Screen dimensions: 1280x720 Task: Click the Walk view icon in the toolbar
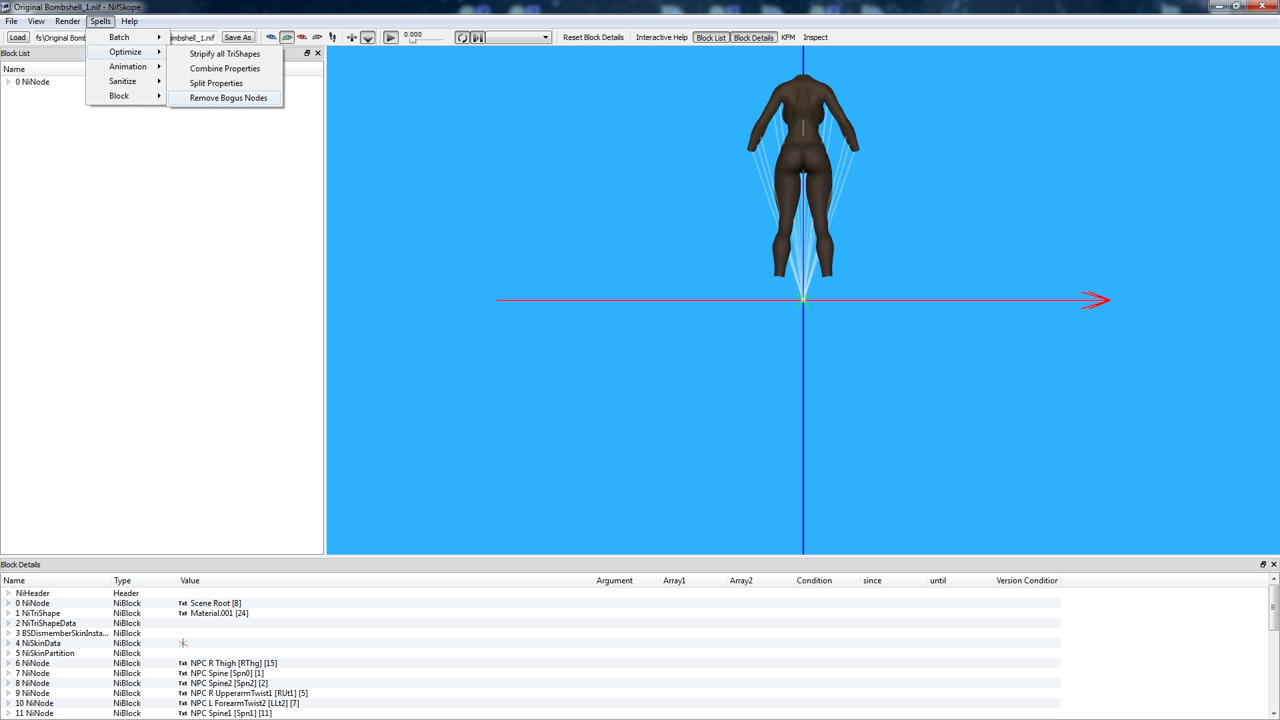coord(333,37)
